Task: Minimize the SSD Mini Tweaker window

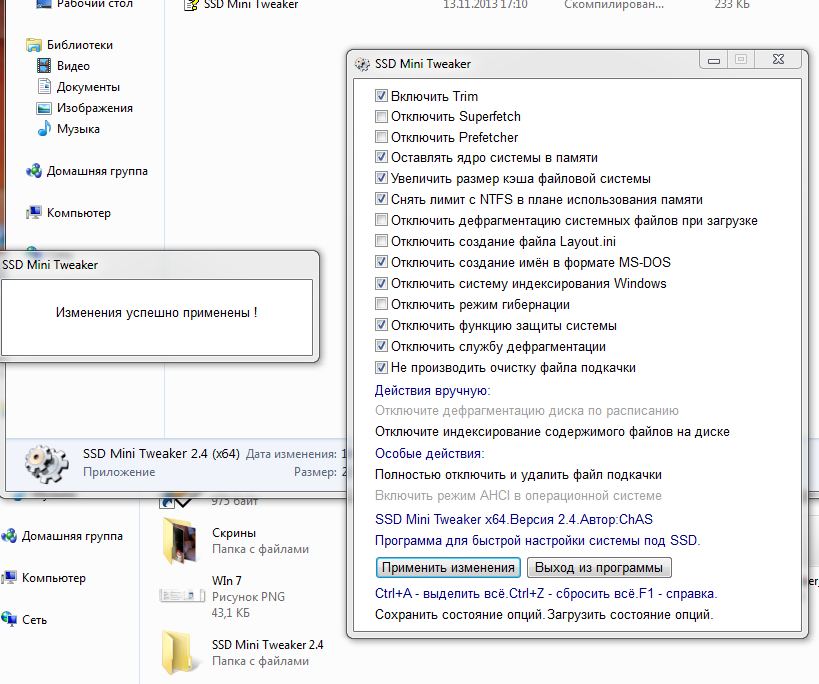Action: pyautogui.click(x=714, y=60)
